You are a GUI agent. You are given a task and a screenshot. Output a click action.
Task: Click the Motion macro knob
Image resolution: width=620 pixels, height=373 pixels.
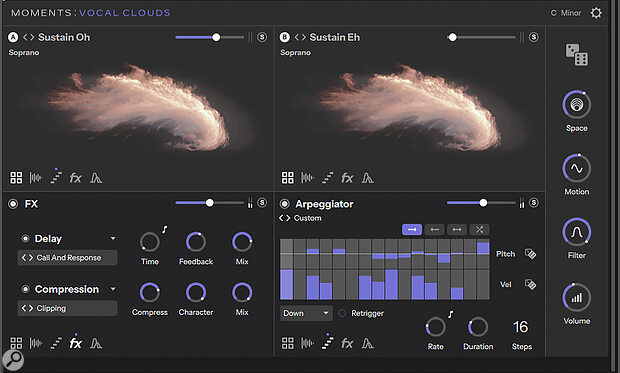[x=577, y=168]
